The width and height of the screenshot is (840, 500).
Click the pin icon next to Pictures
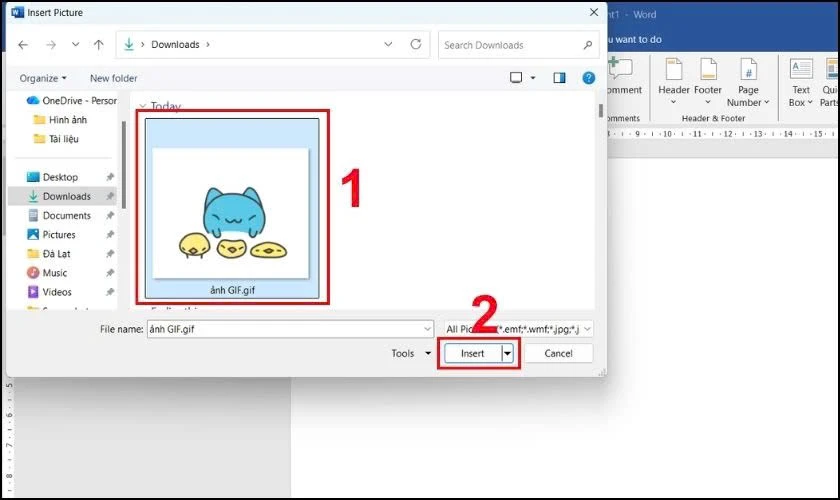coord(110,235)
